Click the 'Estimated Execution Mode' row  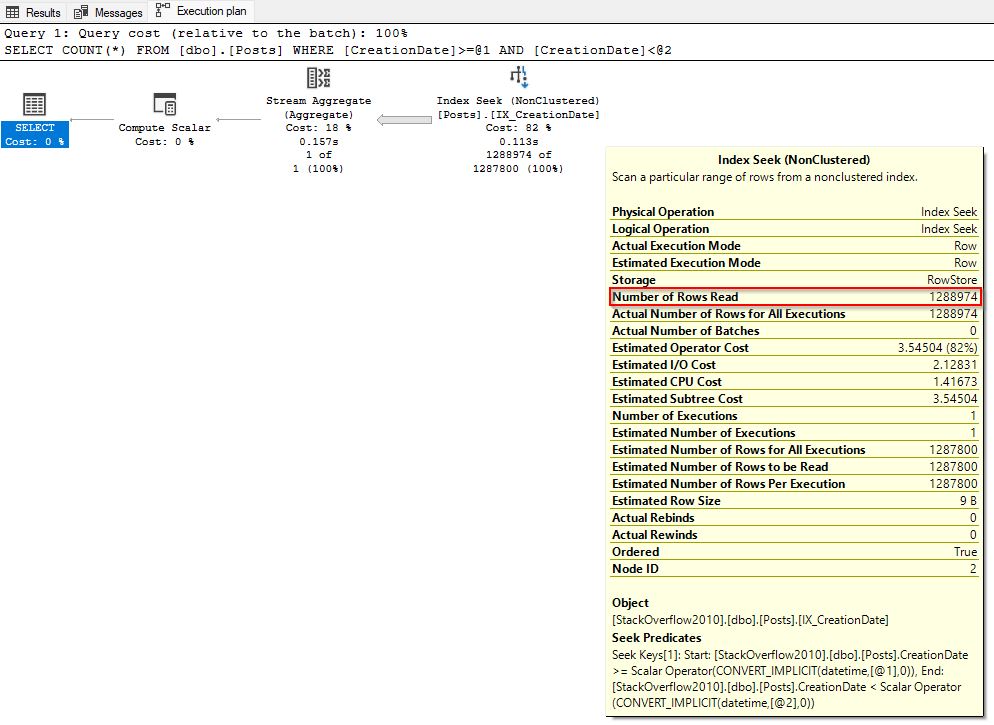[x=795, y=263]
